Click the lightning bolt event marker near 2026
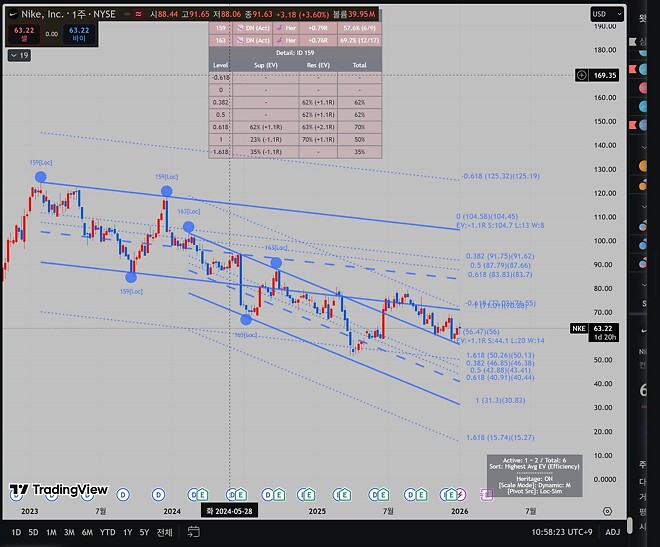This screenshot has height=547, width=660. click(460, 495)
